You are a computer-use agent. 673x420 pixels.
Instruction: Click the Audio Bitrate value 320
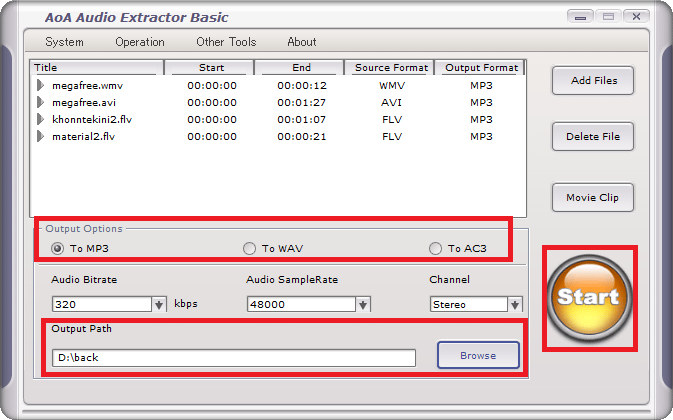click(x=102, y=305)
